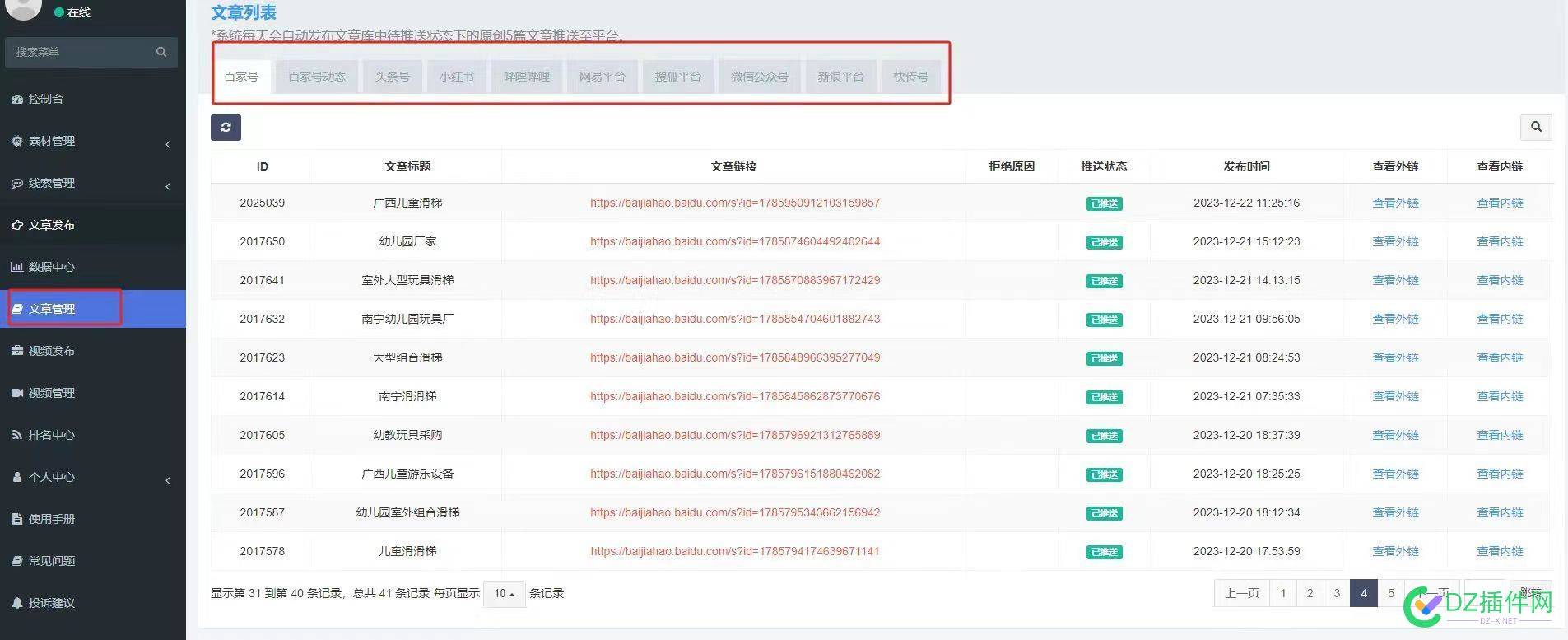
Task: Open the records-per-page dropdown showing 10
Action: point(504,593)
